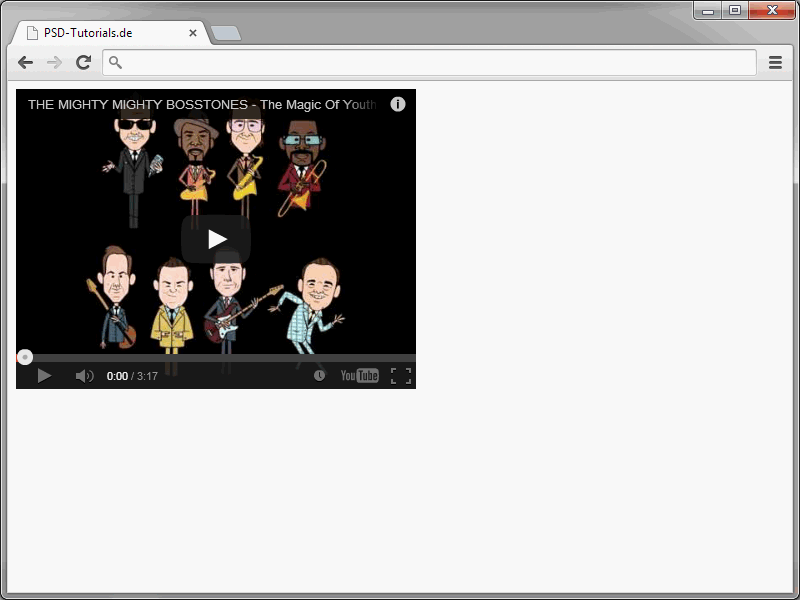The height and width of the screenshot is (600, 800).
Task: Click the page icon on the PSD-Tutorials.de tab
Action: tap(32, 33)
